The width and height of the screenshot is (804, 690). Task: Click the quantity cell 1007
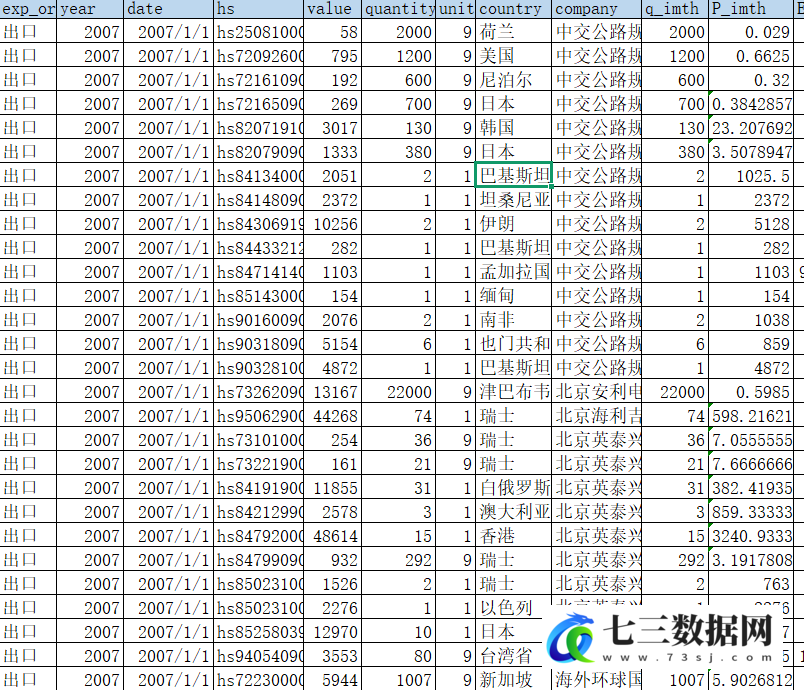click(398, 680)
